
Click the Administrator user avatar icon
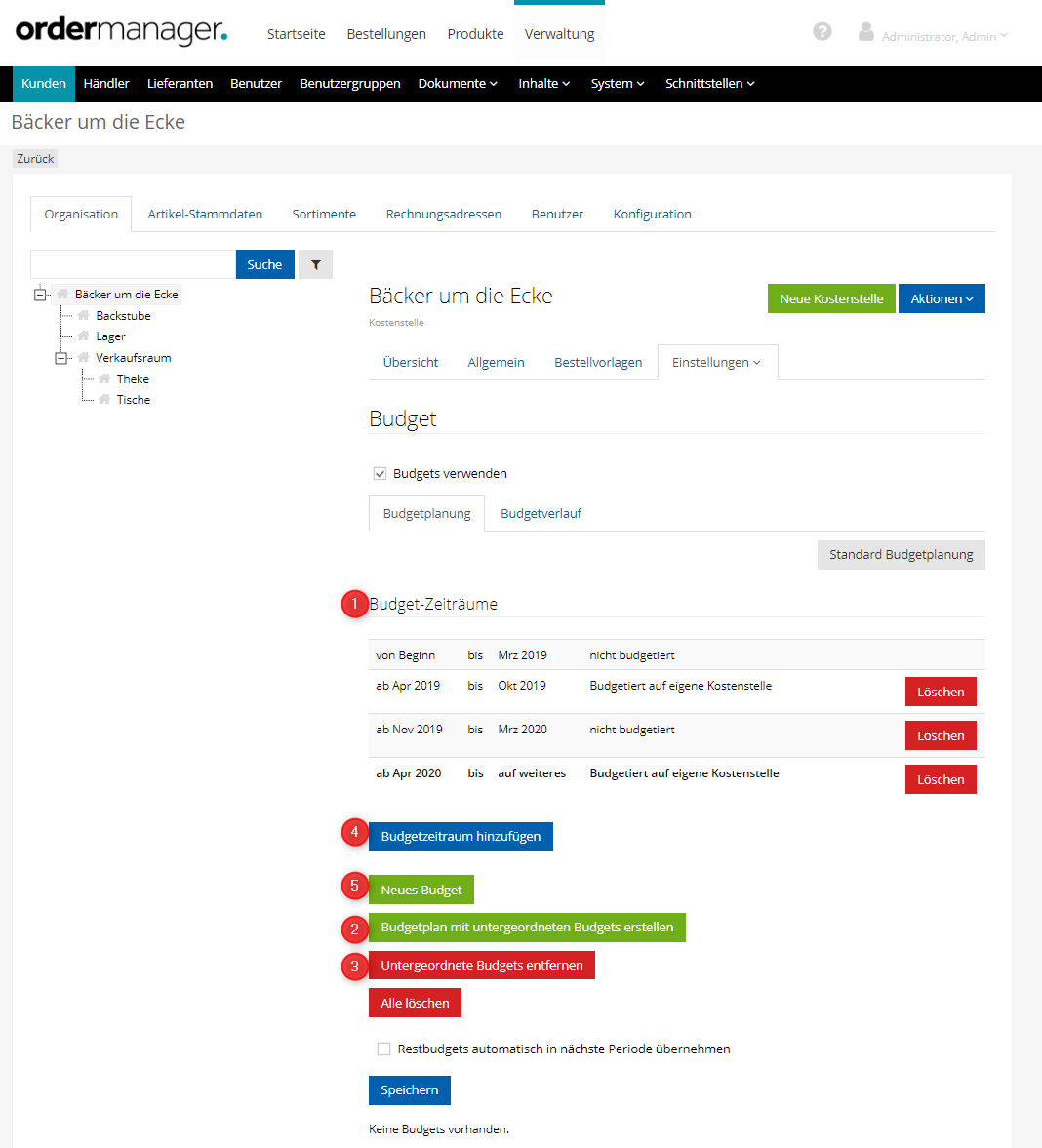click(865, 32)
